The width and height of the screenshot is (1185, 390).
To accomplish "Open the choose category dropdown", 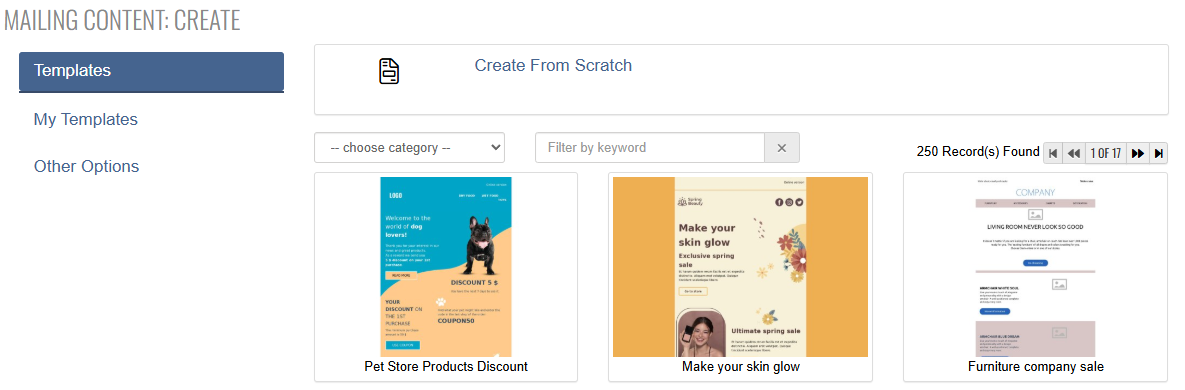I will pyautogui.click(x=410, y=147).
